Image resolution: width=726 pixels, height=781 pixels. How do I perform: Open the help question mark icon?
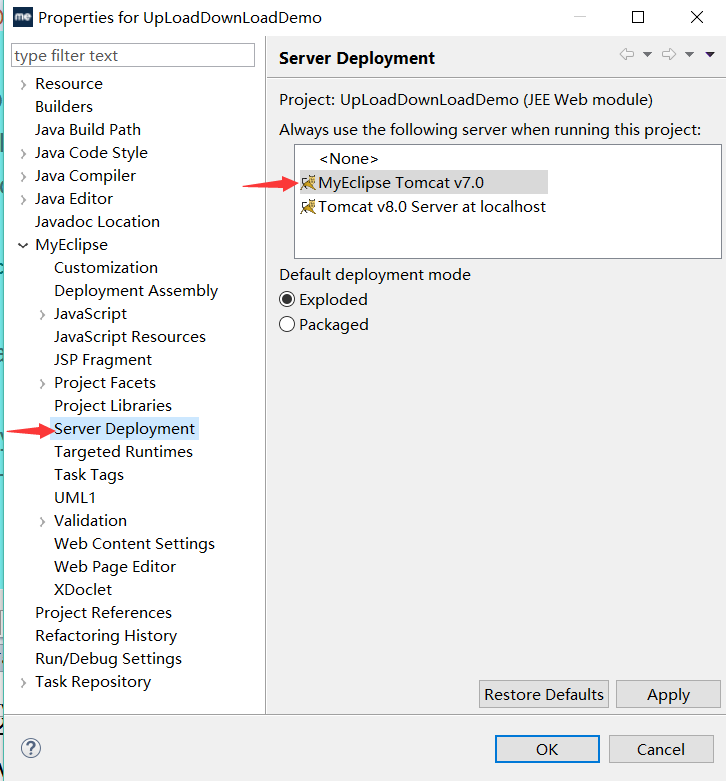point(31,748)
